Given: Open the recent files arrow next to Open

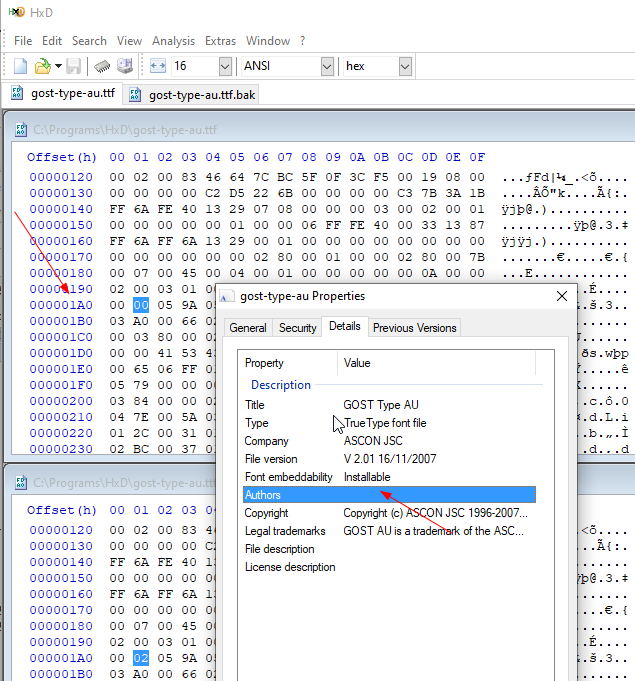Looking at the screenshot, I should (58, 66).
